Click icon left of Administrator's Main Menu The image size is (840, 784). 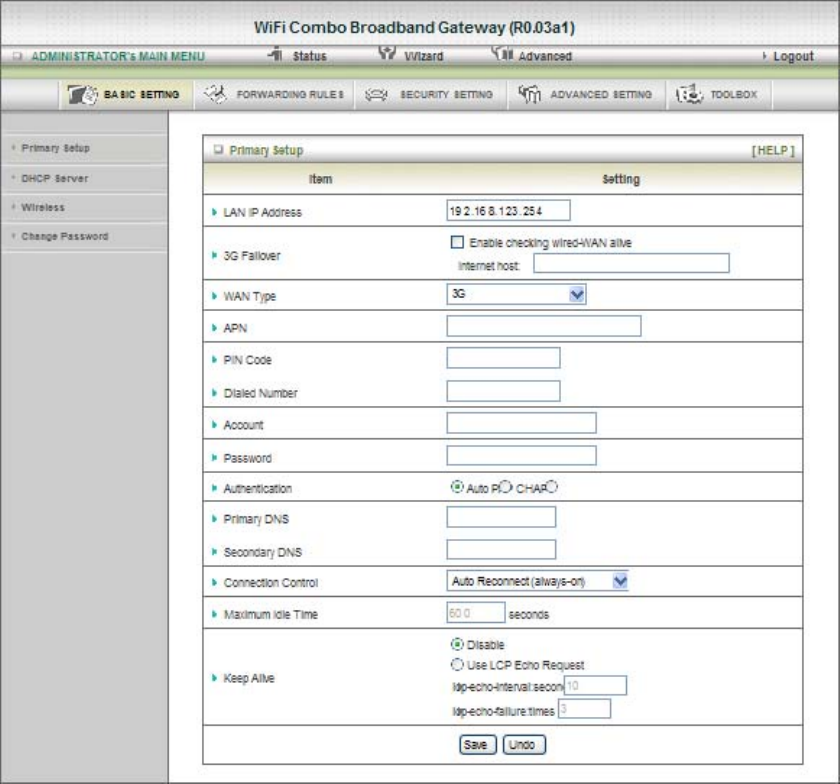pyautogui.click(x=18, y=56)
